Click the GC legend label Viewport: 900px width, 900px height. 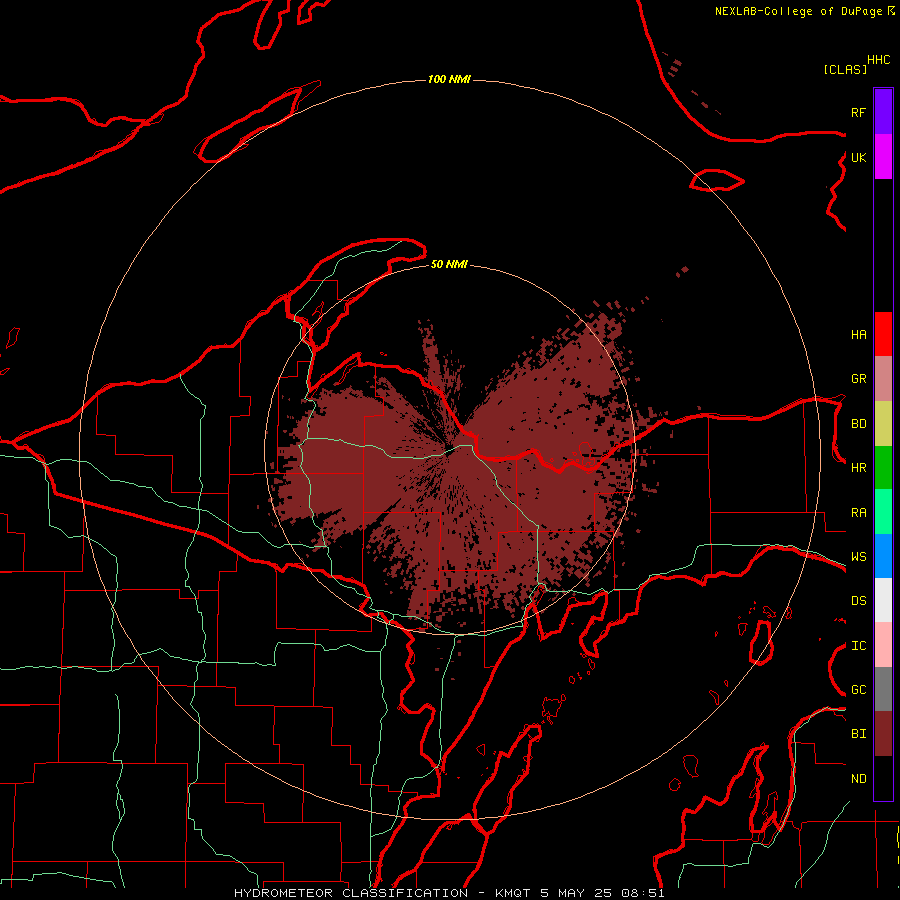(859, 690)
